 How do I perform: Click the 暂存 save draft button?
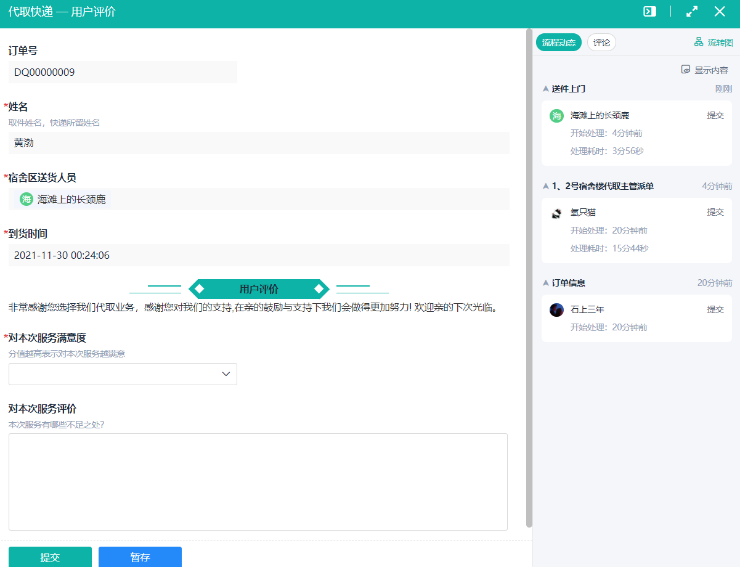pos(140,557)
